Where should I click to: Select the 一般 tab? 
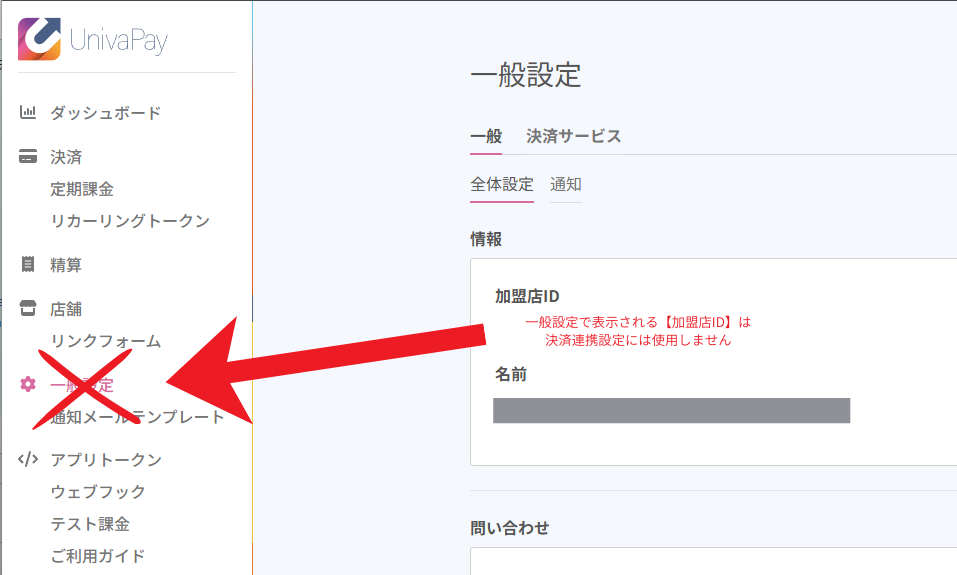tap(486, 137)
